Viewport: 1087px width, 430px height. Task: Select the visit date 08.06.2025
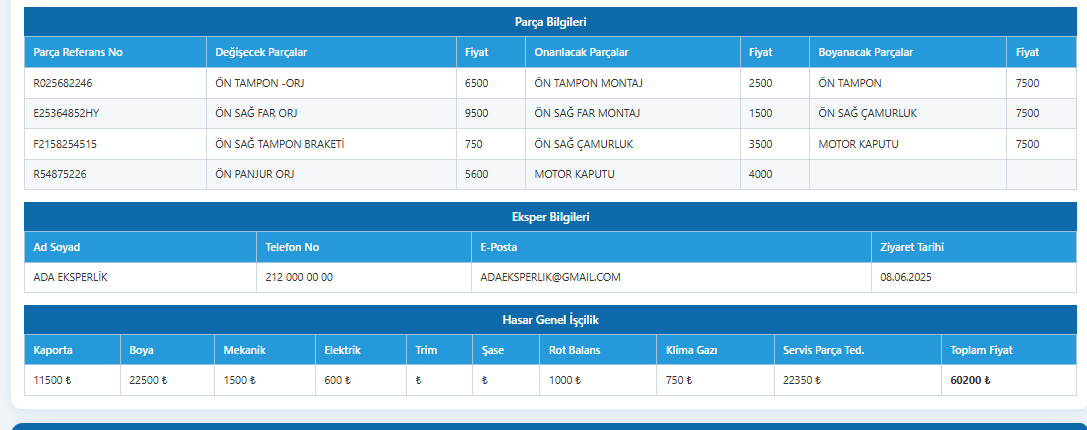coord(906,277)
